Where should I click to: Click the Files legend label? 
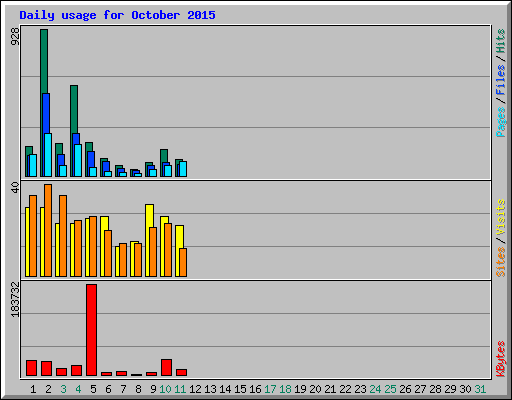tap(500, 80)
